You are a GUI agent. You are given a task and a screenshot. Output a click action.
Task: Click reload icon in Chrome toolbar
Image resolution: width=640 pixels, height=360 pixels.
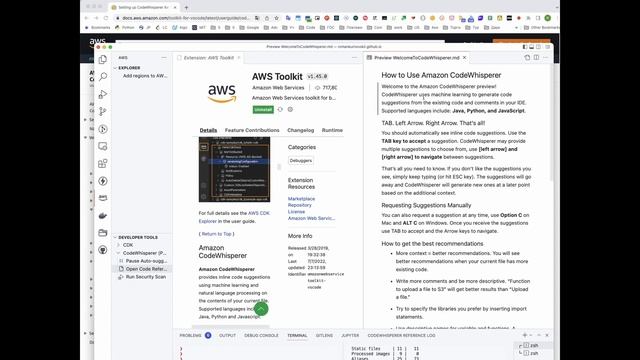[x=106, y=18]
